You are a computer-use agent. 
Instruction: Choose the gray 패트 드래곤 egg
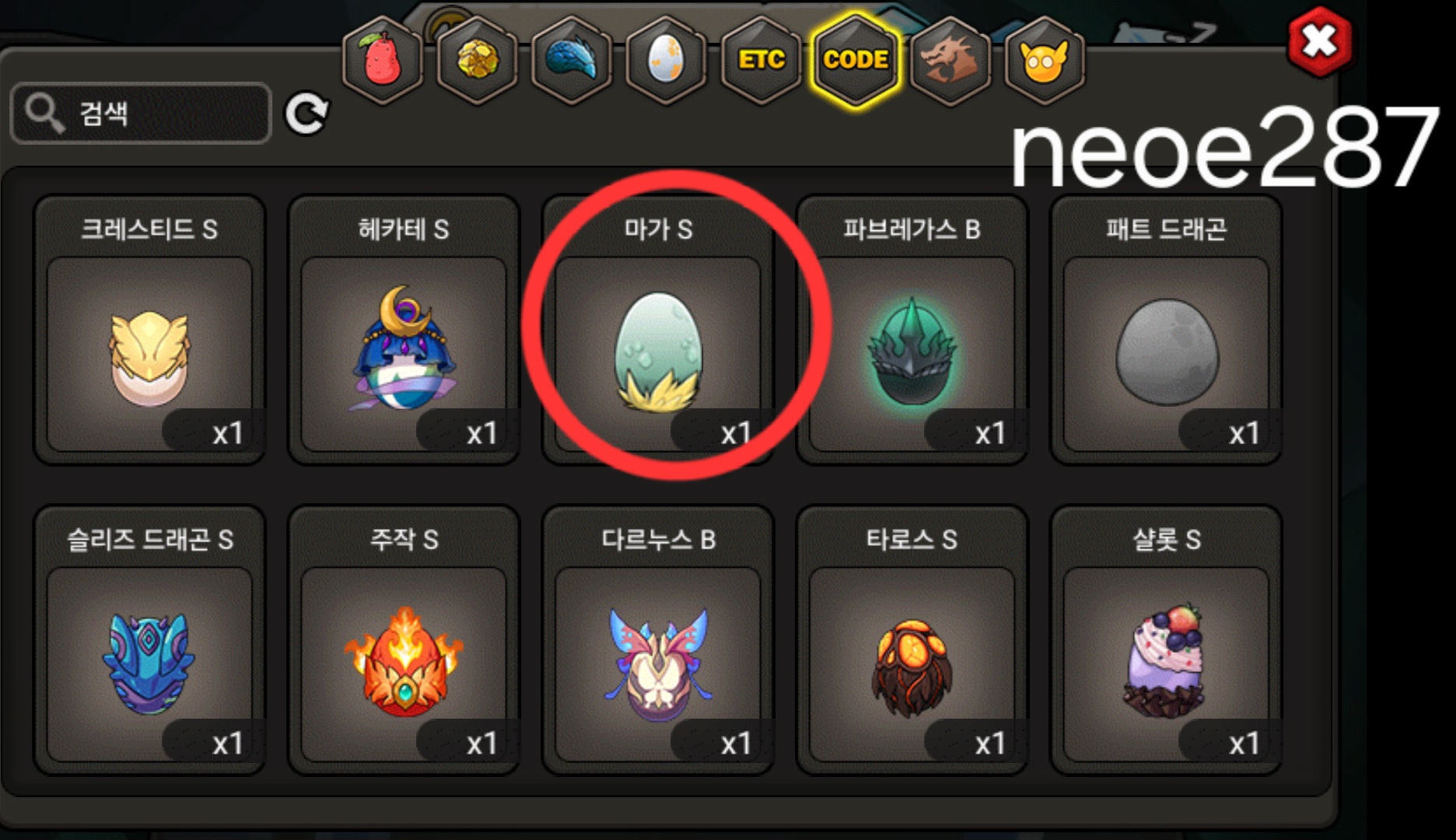(1166, 331)
